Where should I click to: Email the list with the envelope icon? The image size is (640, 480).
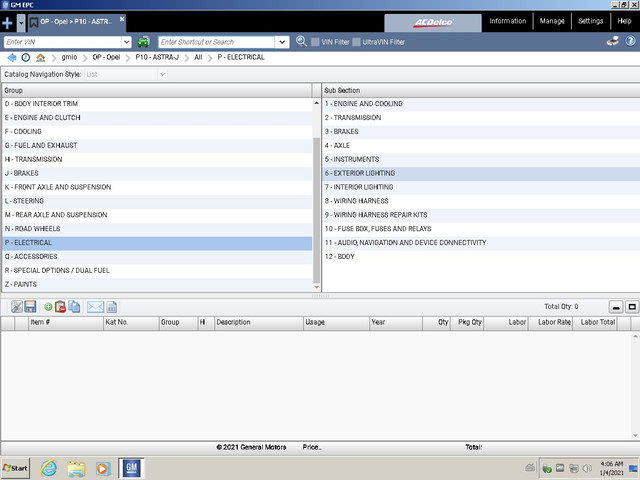click(96, 307)
